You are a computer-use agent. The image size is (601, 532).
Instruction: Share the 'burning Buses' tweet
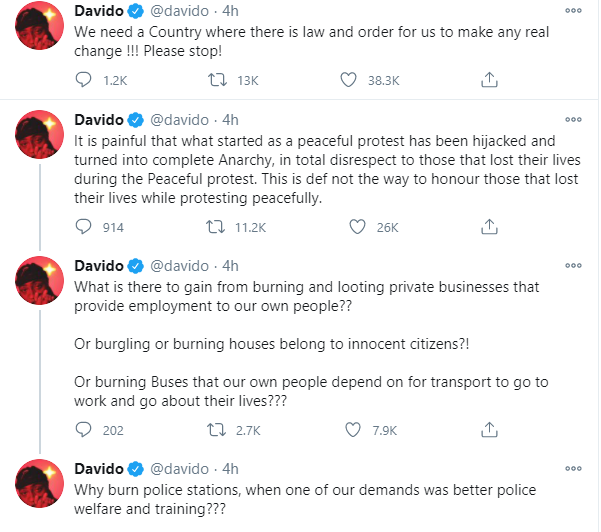pyautogui.click(x=489, y=430)
